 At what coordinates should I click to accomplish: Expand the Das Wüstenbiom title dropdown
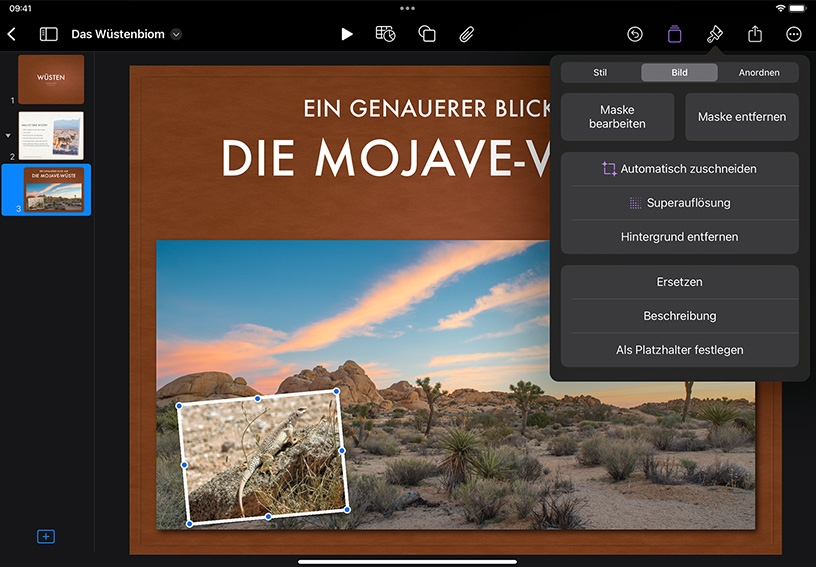(x=176, y=34)
